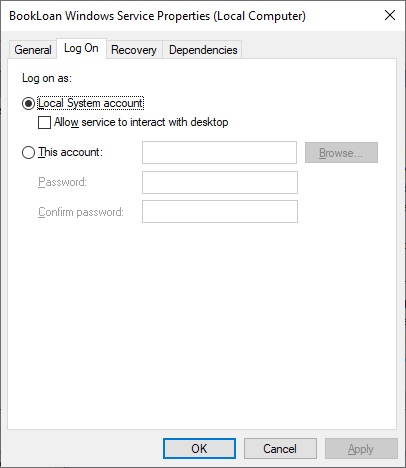Focus the Confirm password input field
Image resolution: width=406 pixels, height=468 pixels.
click(x=220, y=211)
